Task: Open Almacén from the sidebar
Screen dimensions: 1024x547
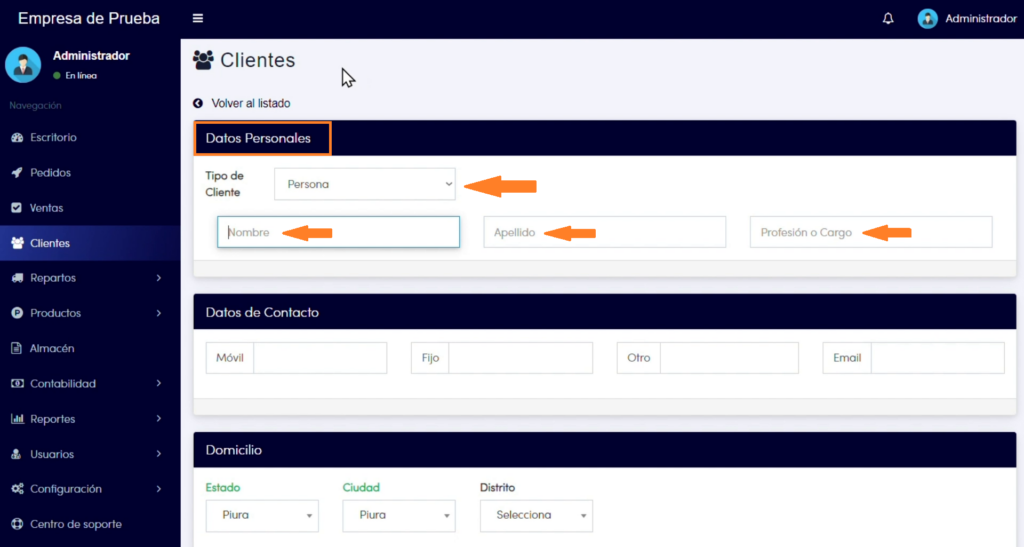Action: point(90,349)
